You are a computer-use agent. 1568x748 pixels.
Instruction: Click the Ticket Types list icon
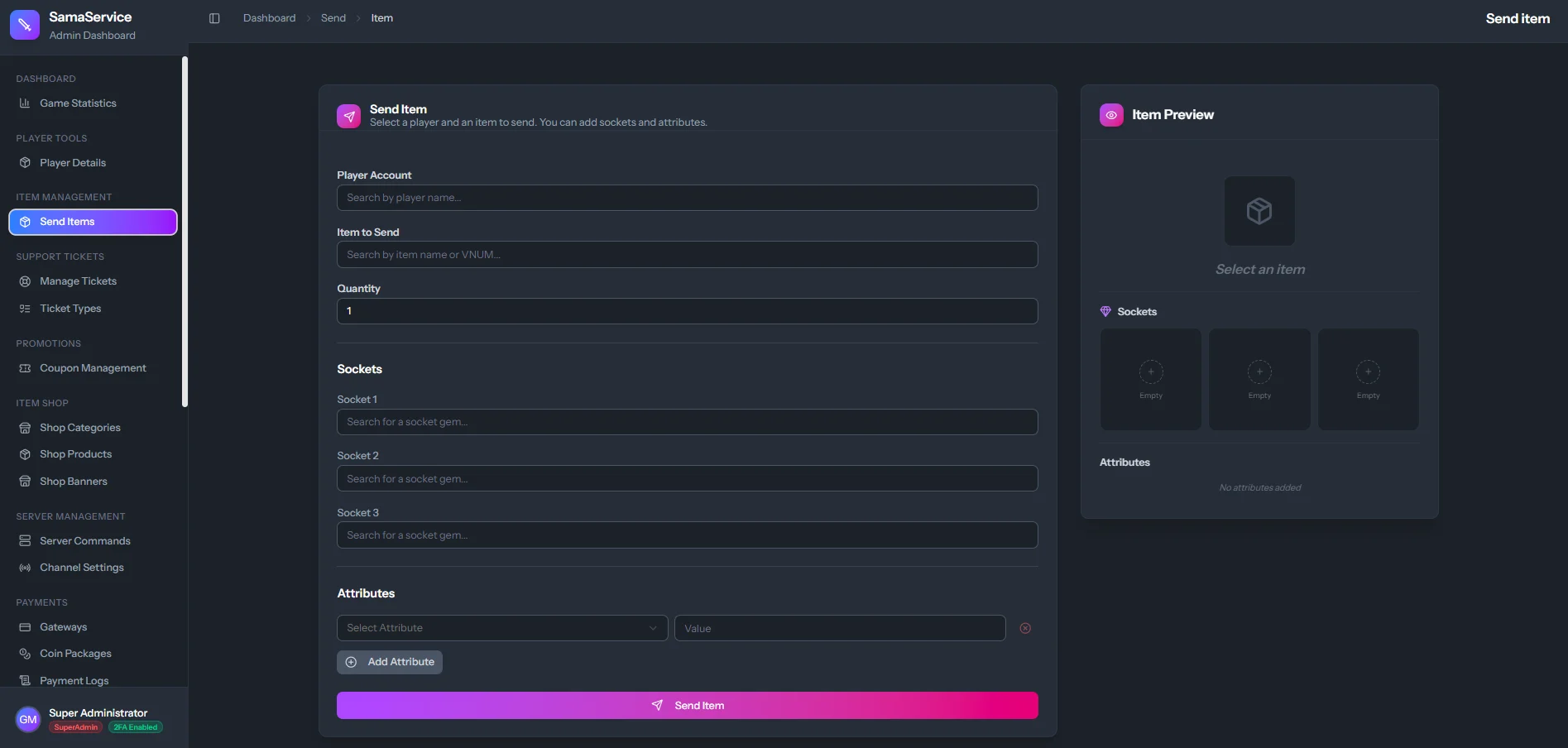pos(25,309)
